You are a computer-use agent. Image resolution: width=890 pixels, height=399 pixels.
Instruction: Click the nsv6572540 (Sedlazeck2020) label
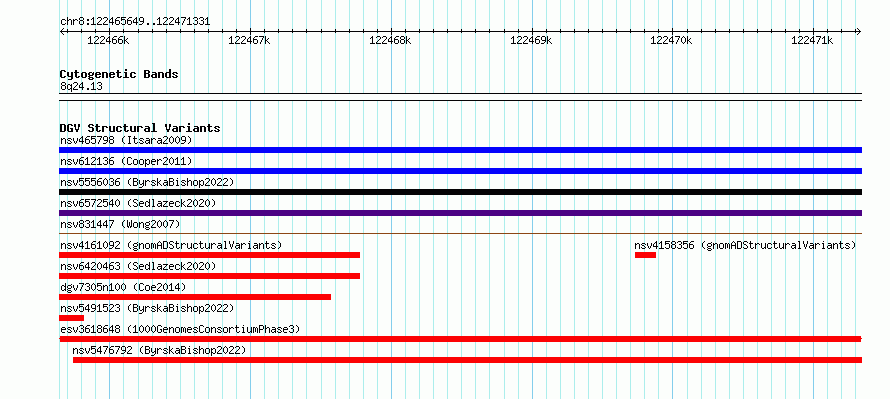tap(138, 203)
